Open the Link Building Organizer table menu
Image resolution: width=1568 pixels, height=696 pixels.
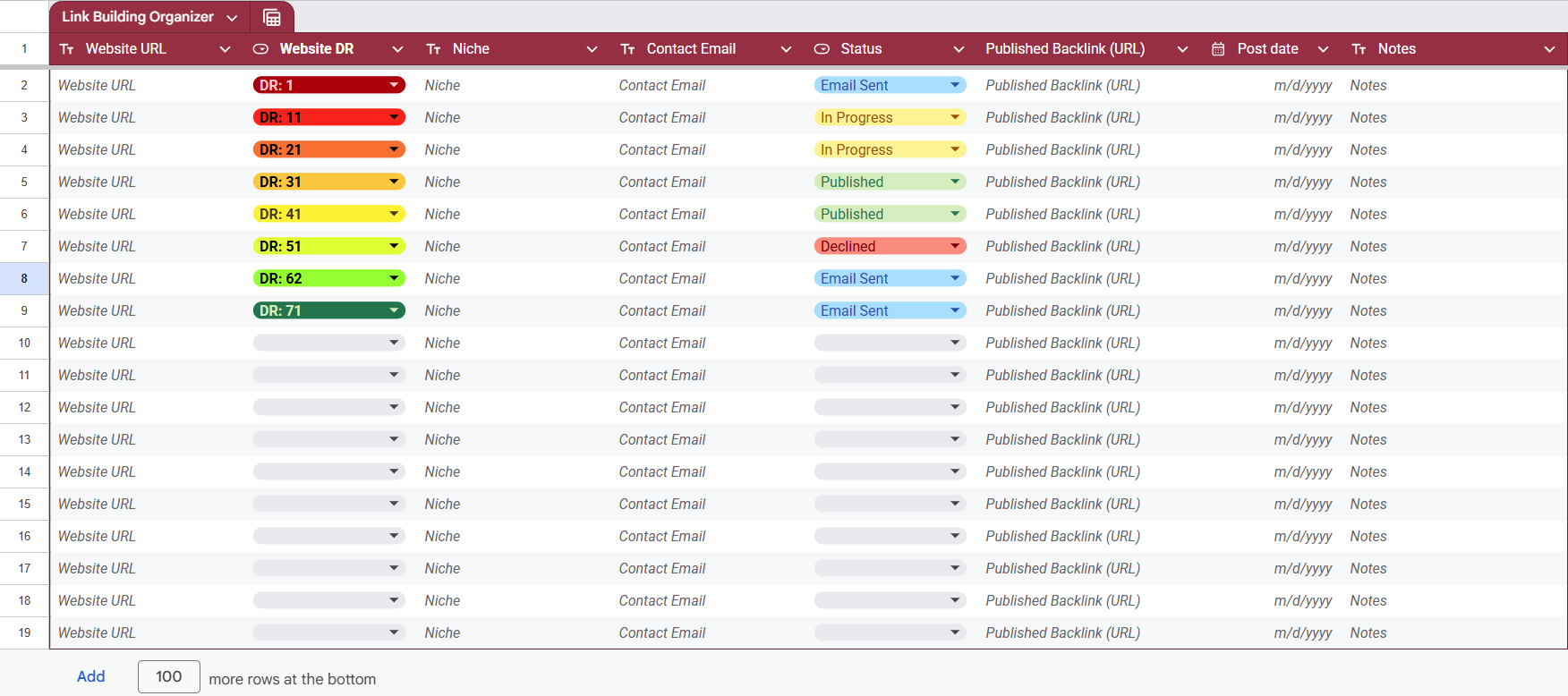232,18
